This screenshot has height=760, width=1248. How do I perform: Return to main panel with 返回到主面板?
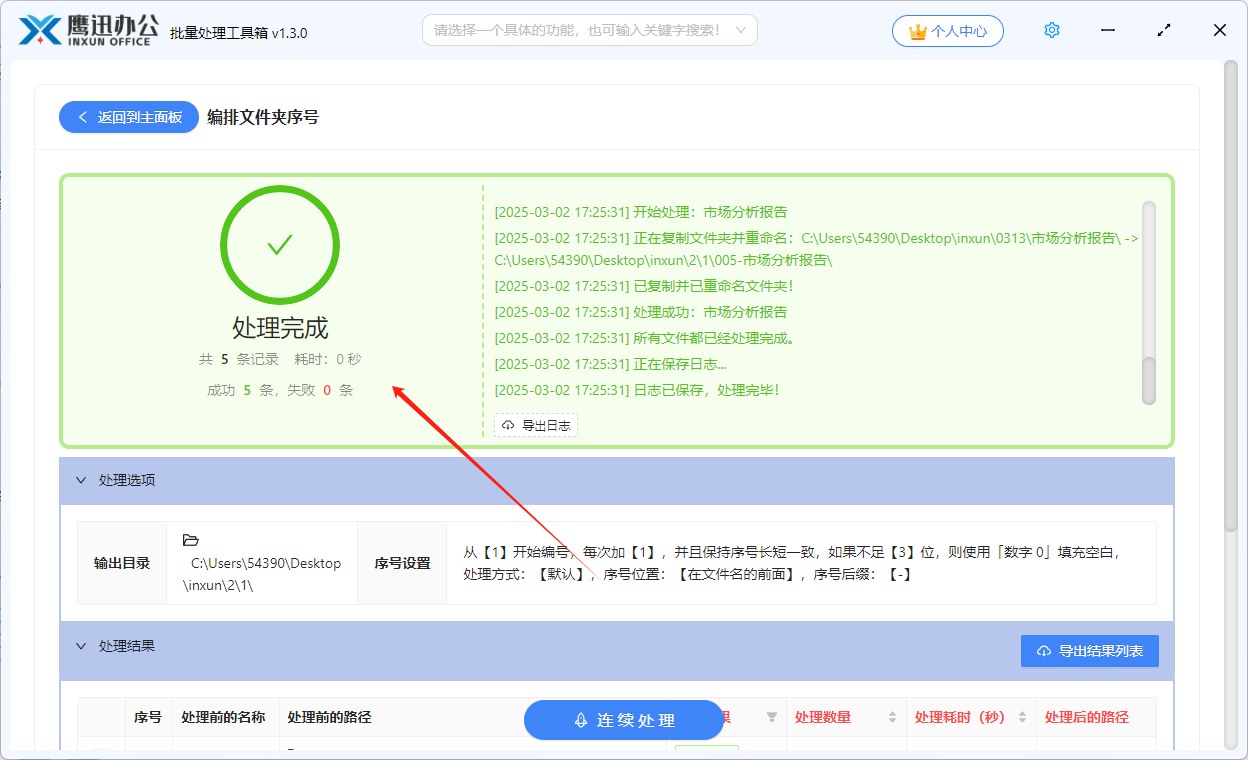[x=129, y=117]
